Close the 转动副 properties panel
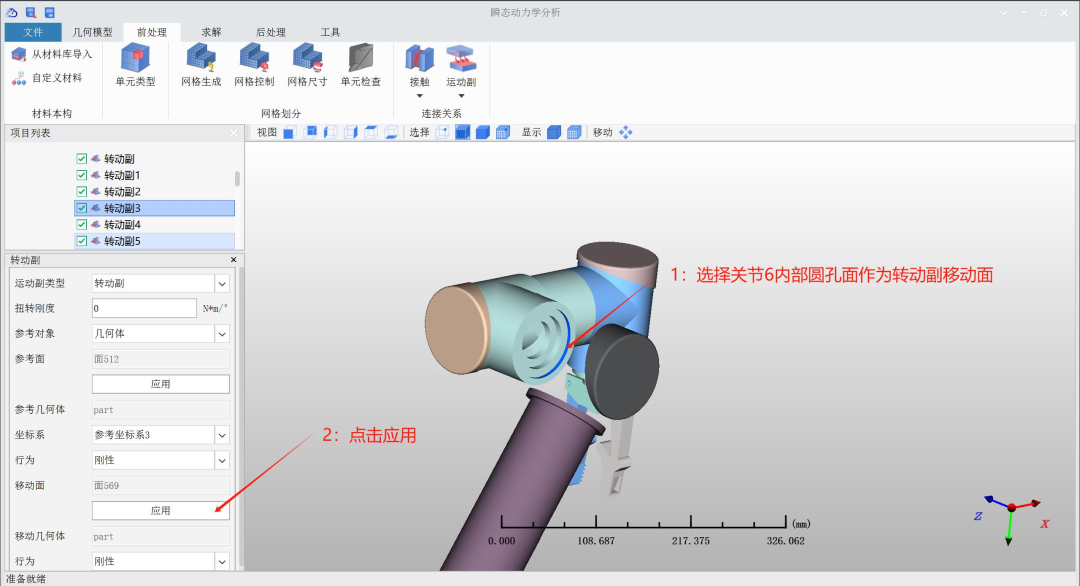Image resolution: width=1080 pixels, height=586 pixels. pos(233,260)
